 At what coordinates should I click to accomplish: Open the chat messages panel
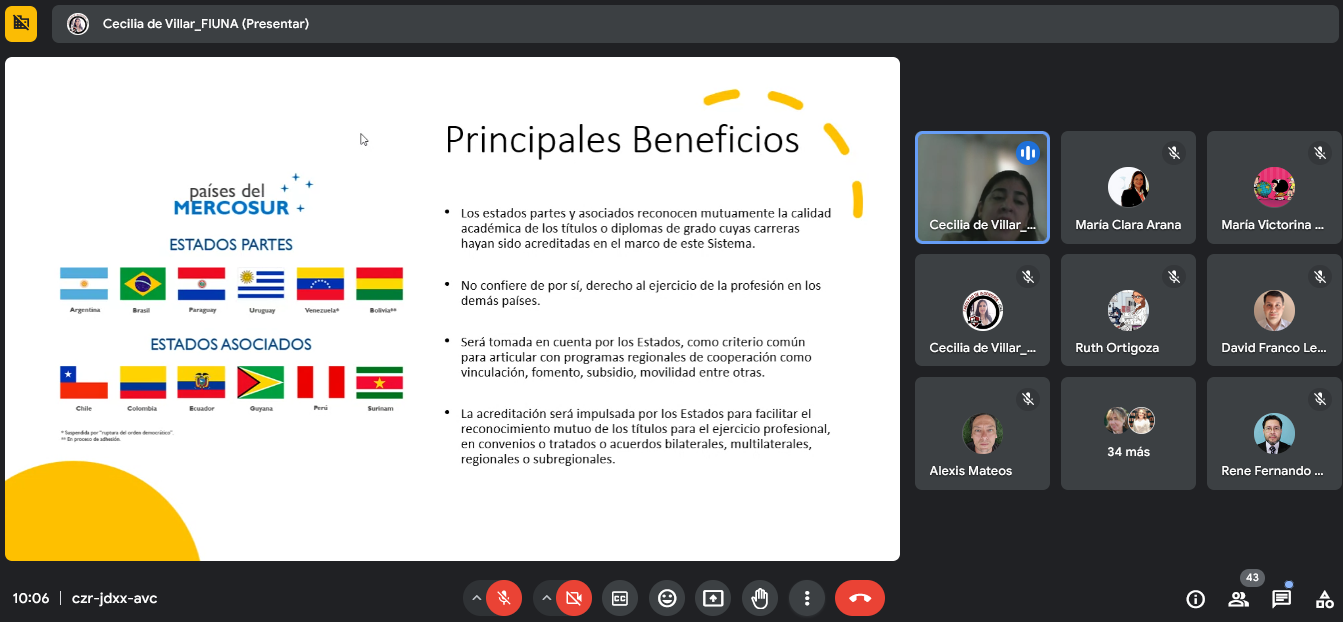pos(1281,599)
